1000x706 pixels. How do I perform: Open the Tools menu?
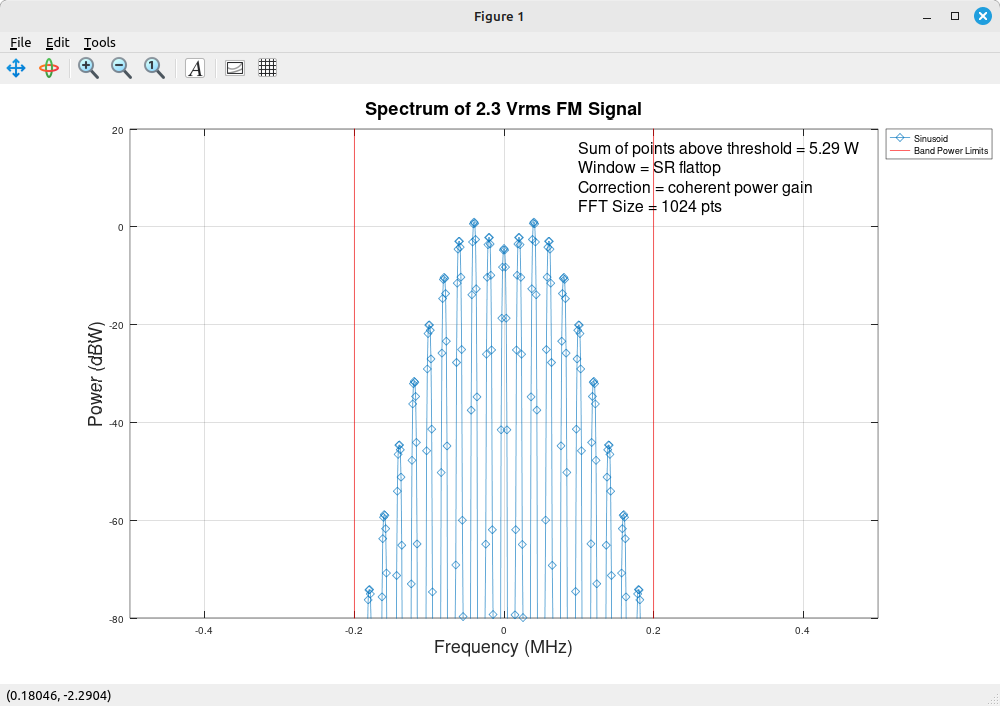(99, 42)
